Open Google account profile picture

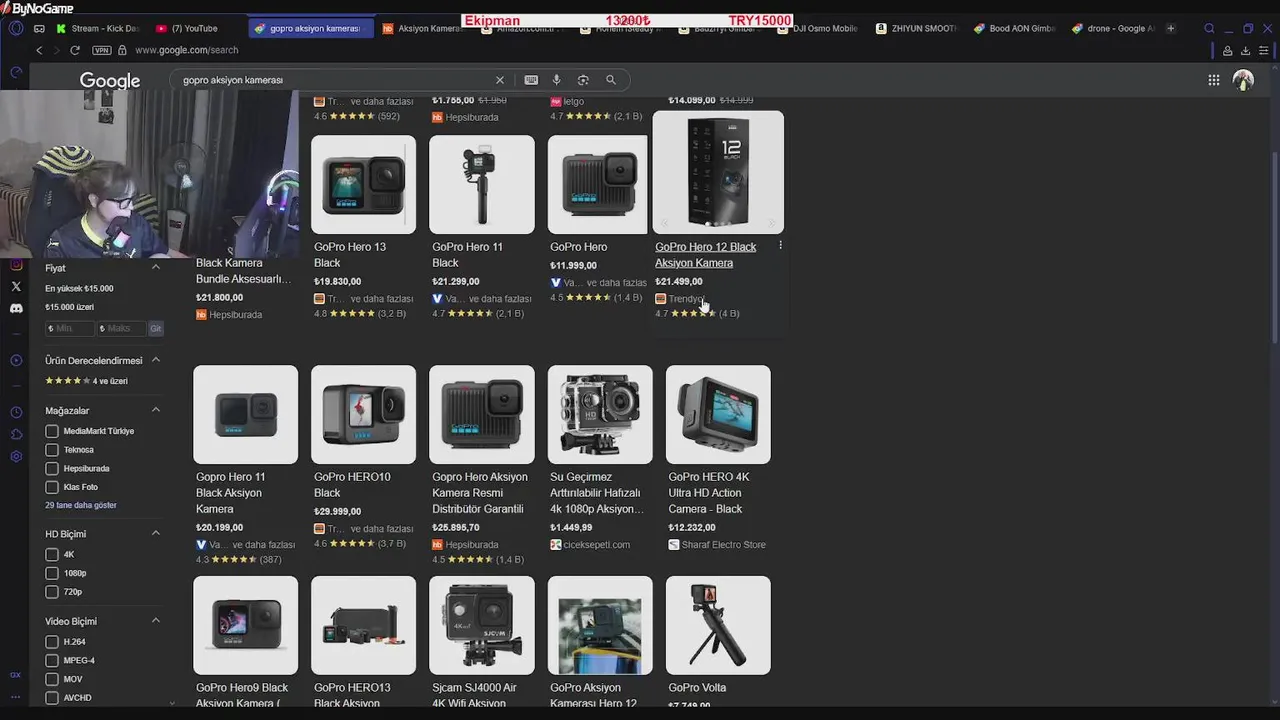pos(1243,80)
